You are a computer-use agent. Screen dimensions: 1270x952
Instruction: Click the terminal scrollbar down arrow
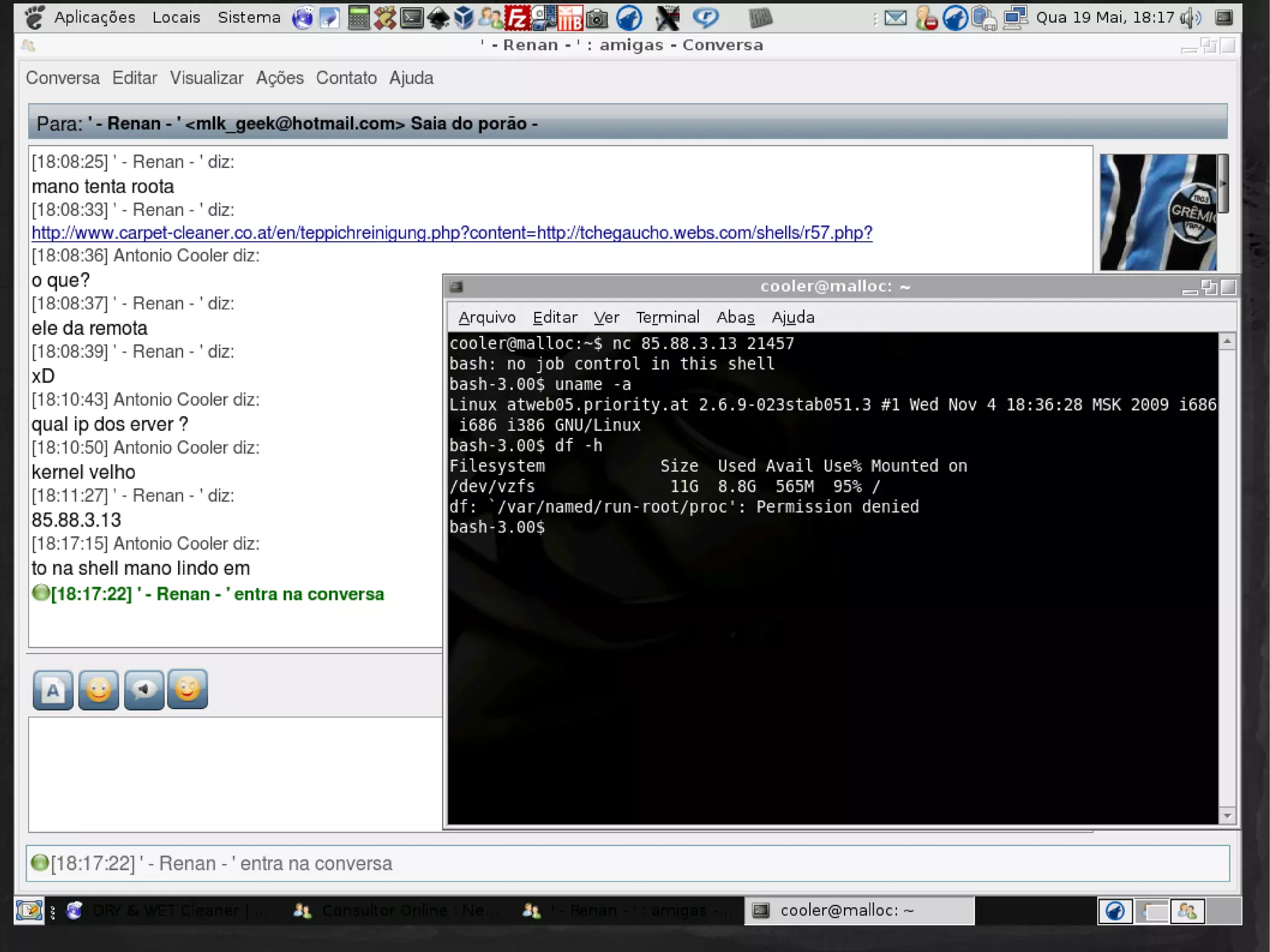1227,816
